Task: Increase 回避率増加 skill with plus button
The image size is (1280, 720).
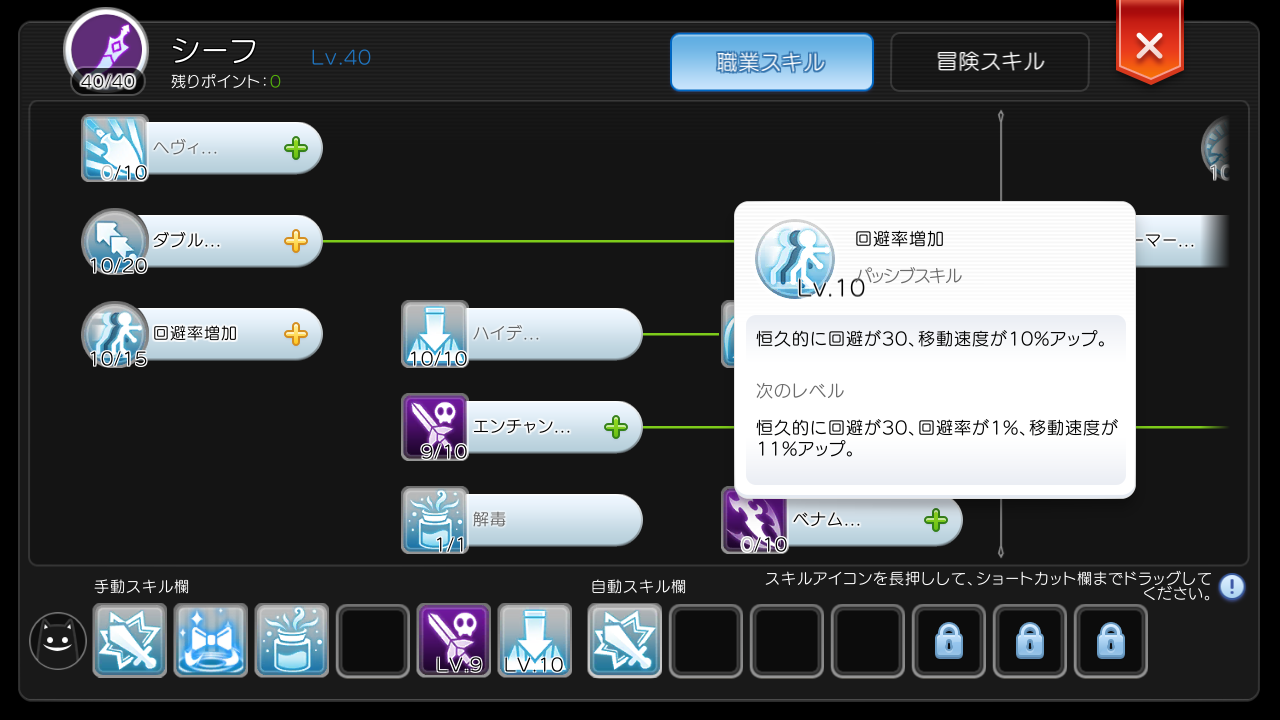Action: [x=295, y=334]
